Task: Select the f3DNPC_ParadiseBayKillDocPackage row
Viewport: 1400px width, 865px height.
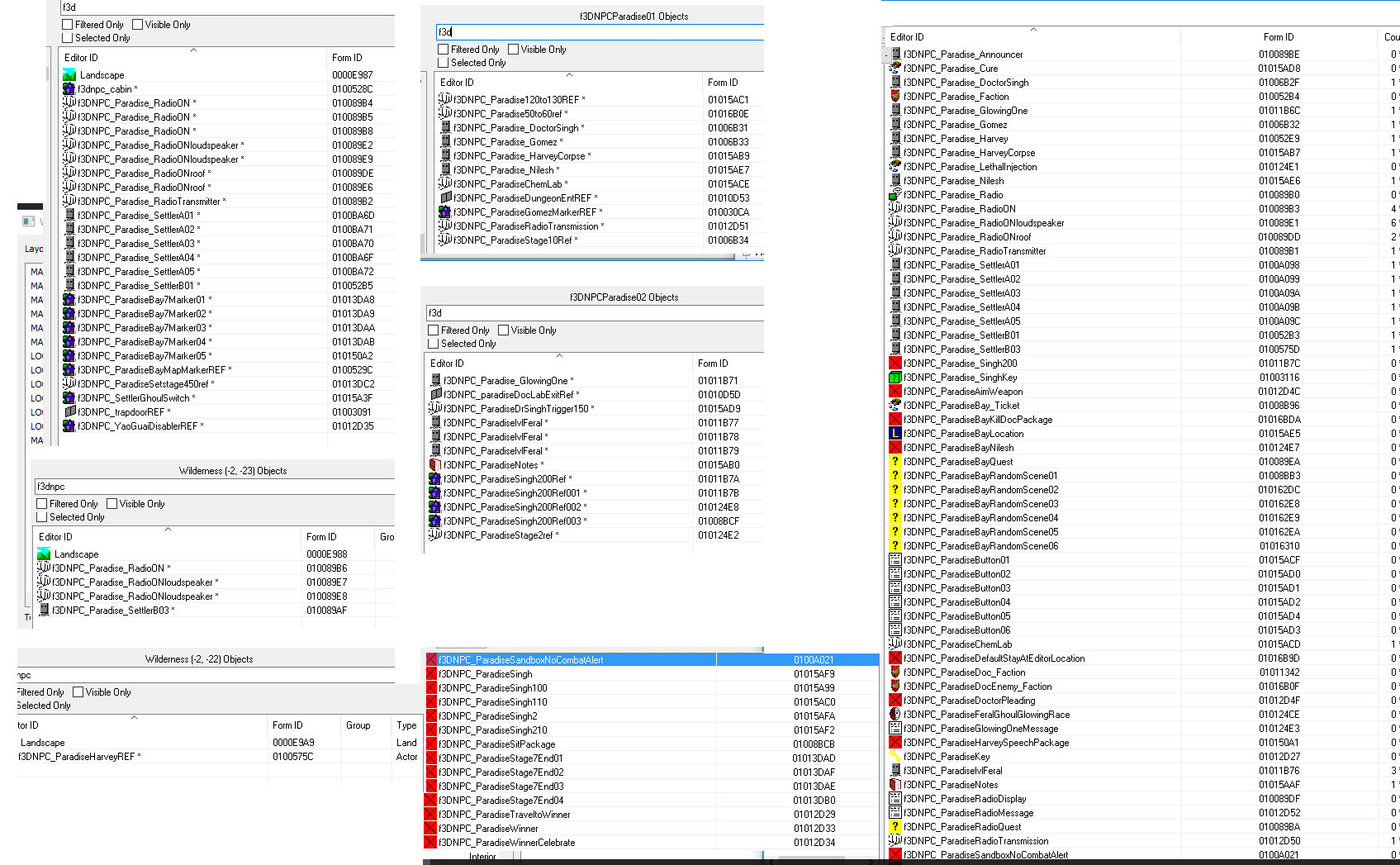Action: [1142, 420]
